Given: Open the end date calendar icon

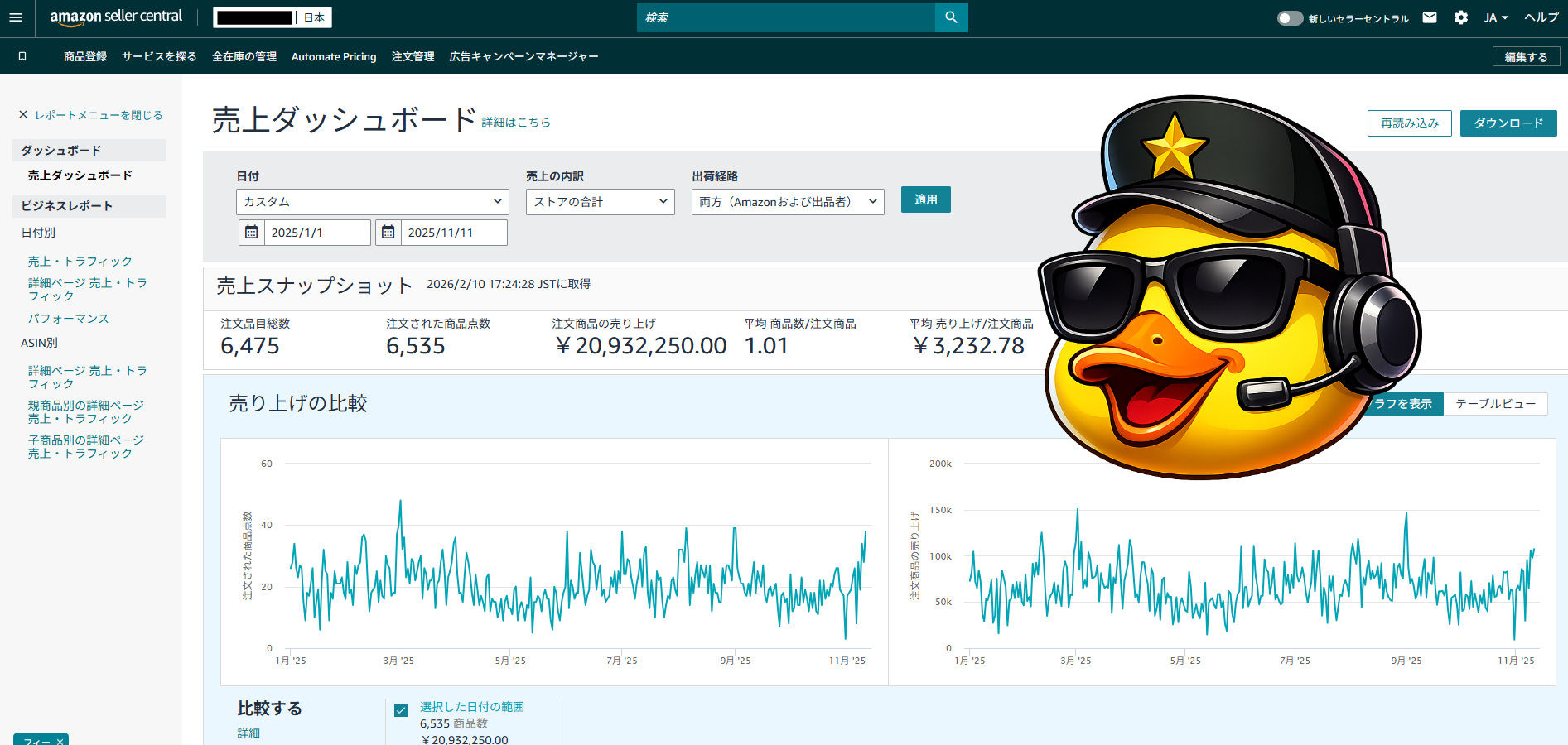Looking at the screenshot, I should [388, 233].
